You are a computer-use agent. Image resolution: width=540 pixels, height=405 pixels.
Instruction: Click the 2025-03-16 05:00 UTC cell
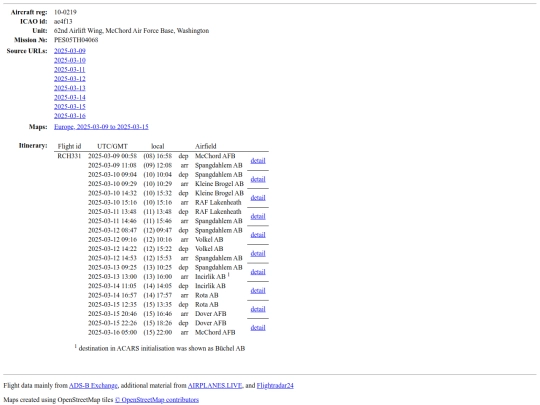click(113, 333)
